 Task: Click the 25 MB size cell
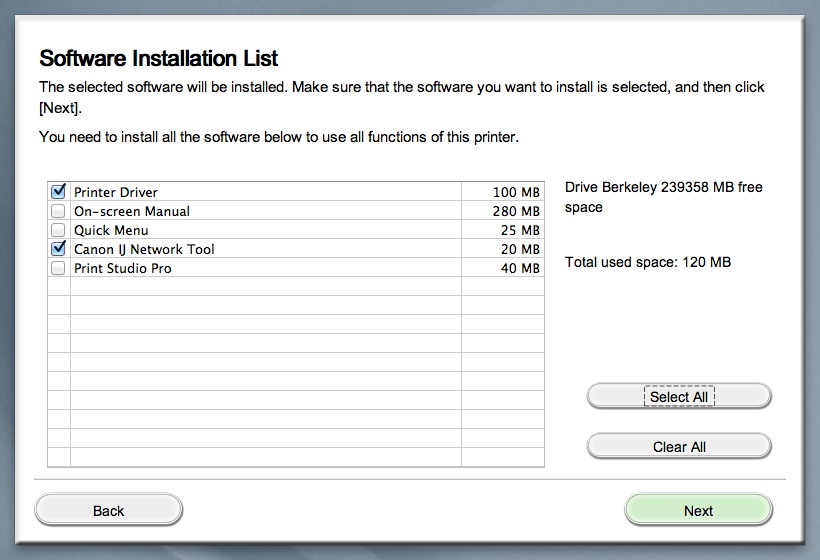click(x=520, y=230)
